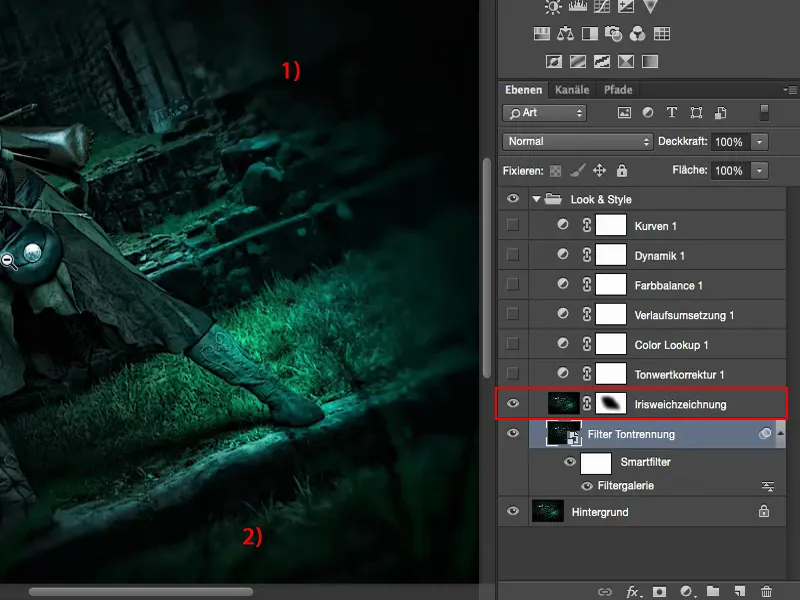Screen dimensions: 800x600
Task: Filter layers by shape layer icon
Action: click(x=696, y=113)
